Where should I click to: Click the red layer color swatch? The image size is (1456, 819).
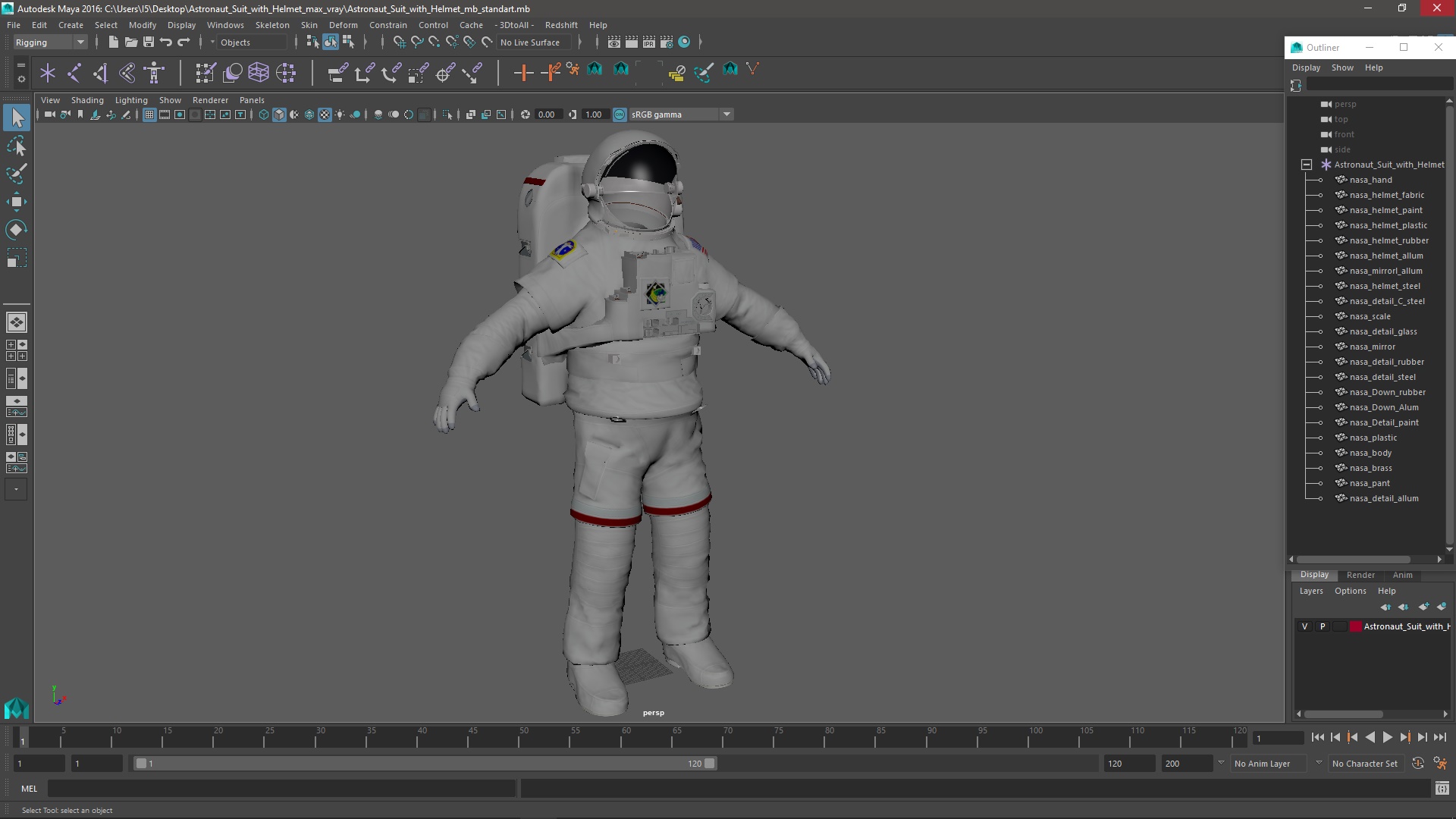1356,626
